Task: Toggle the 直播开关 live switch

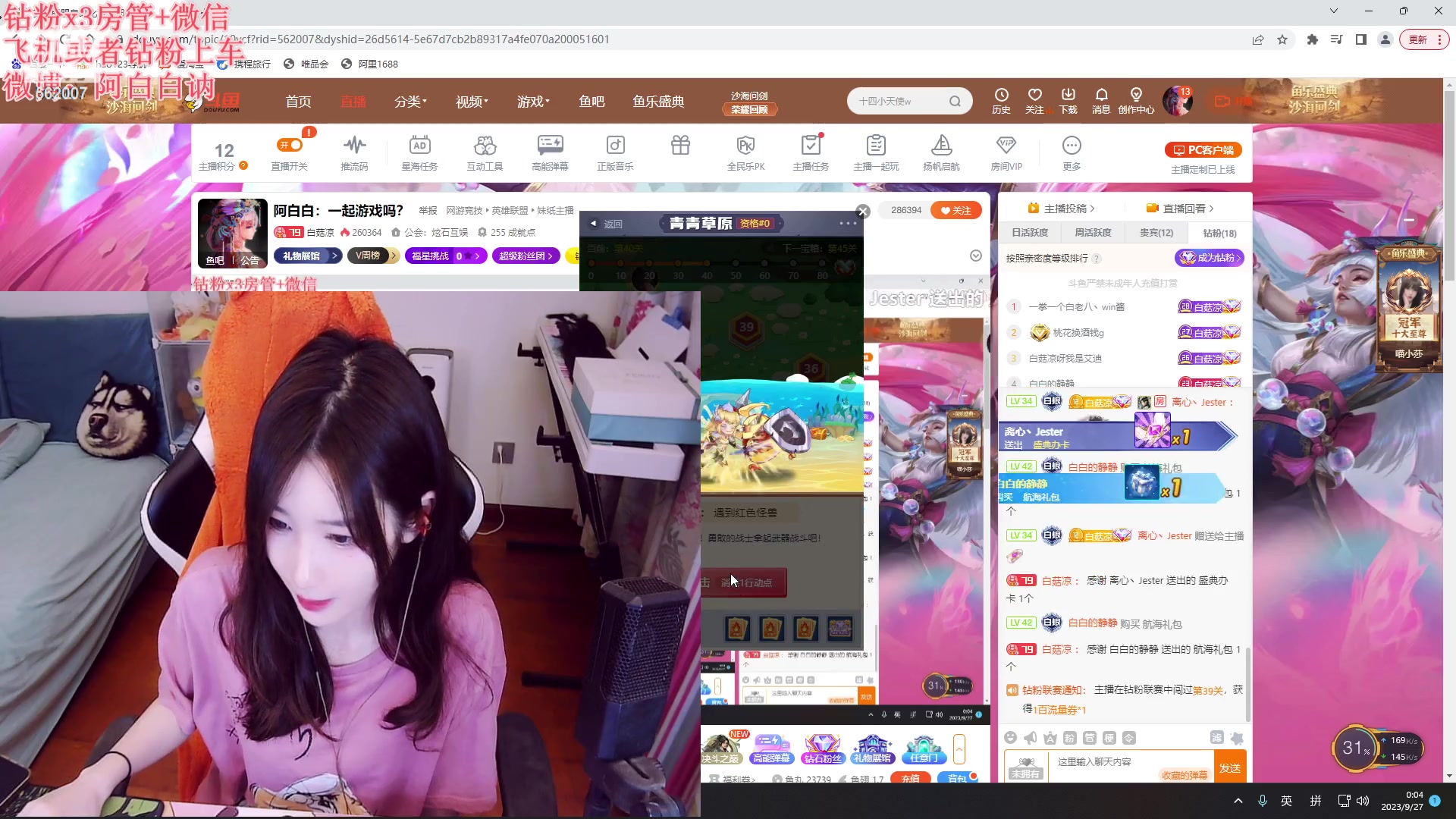Action: tap(289, 152)
